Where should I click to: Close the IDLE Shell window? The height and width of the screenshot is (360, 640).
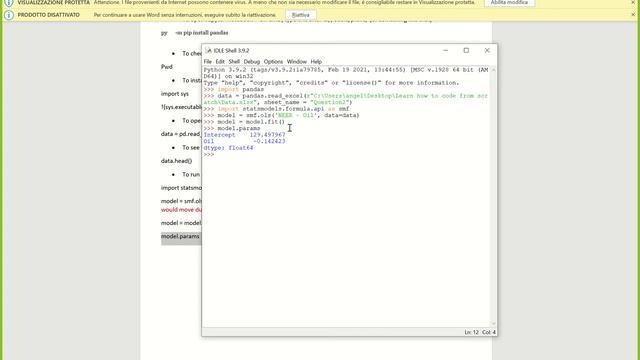point(487,51)
